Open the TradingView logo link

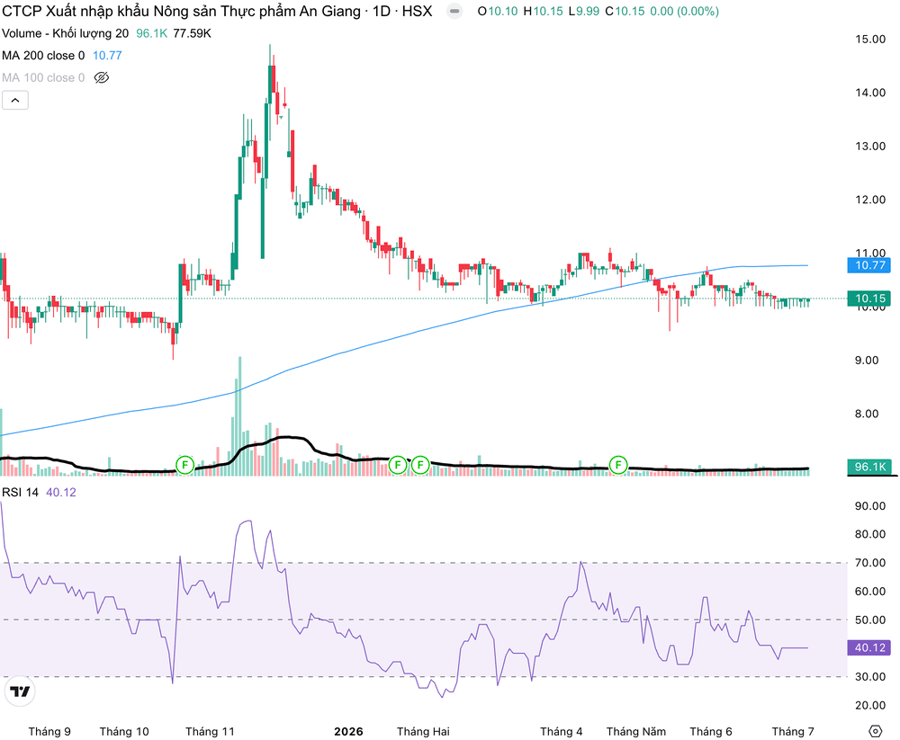20,691
